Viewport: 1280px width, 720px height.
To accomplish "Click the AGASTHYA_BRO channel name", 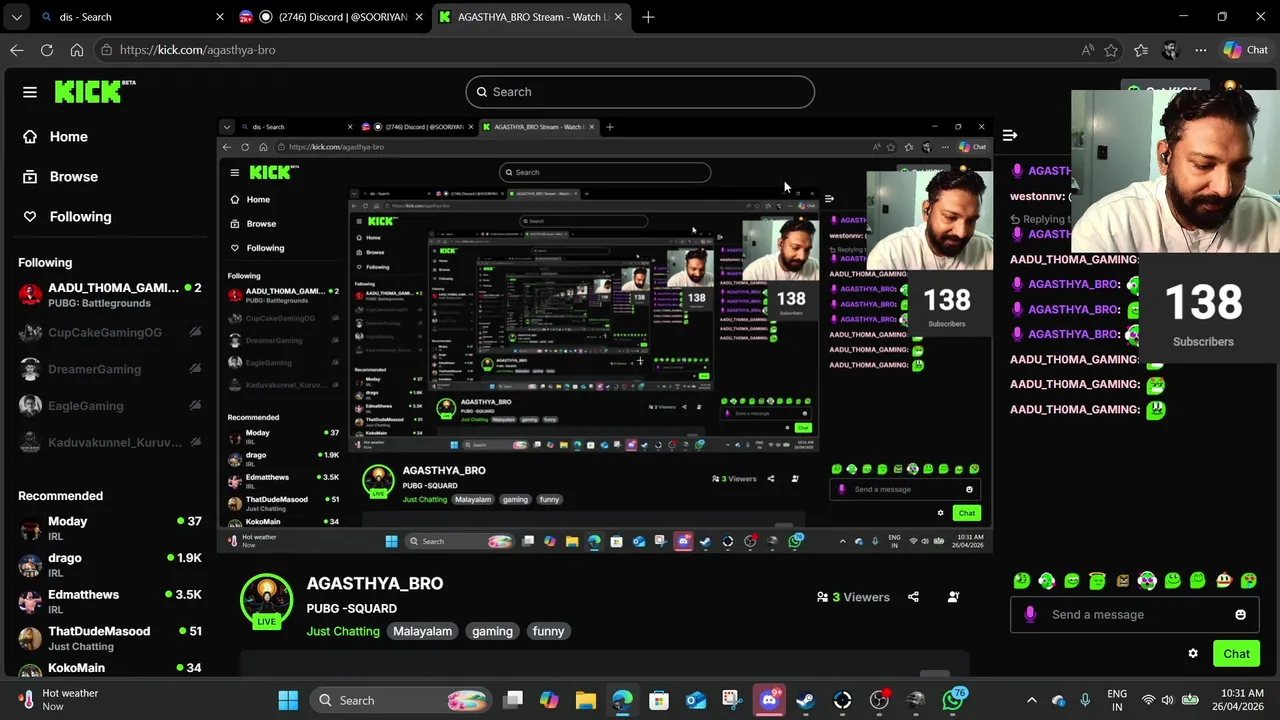I will [375, 584].
